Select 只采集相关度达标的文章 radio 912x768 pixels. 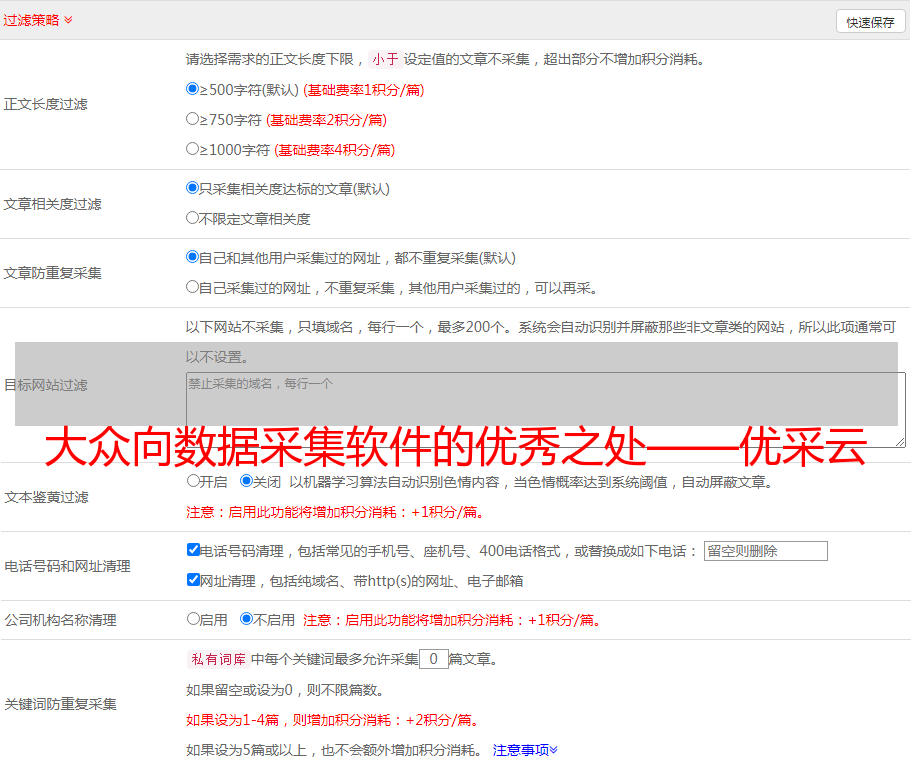[x=193, y=188]
